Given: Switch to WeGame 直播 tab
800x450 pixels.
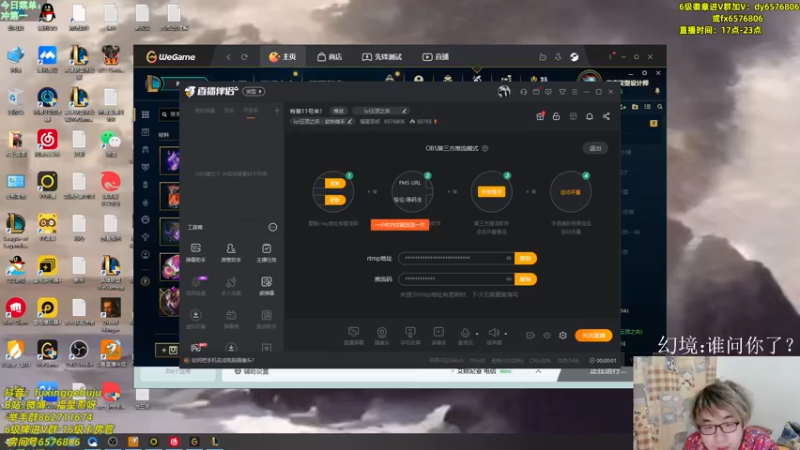Looking at the screenshot, I should pos(436,57).
